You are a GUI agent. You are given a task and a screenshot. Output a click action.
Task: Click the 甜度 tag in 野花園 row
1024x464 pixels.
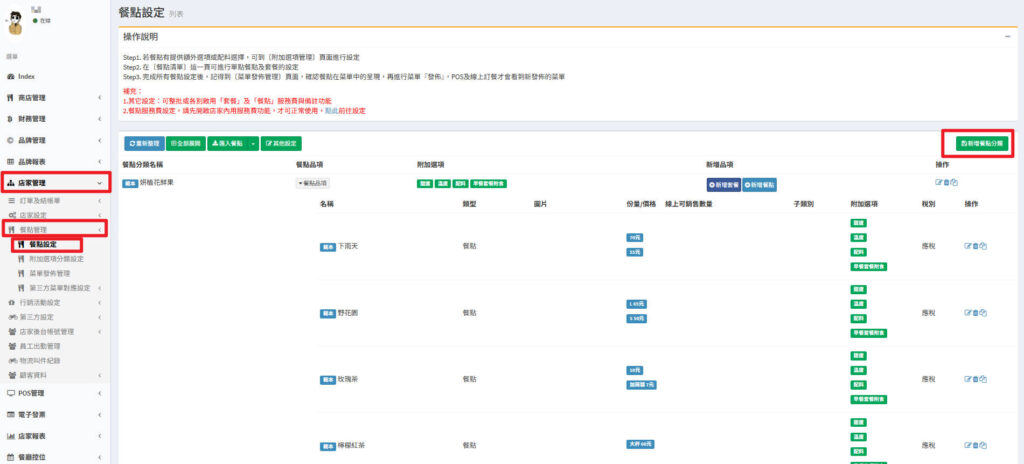[858, 289]
